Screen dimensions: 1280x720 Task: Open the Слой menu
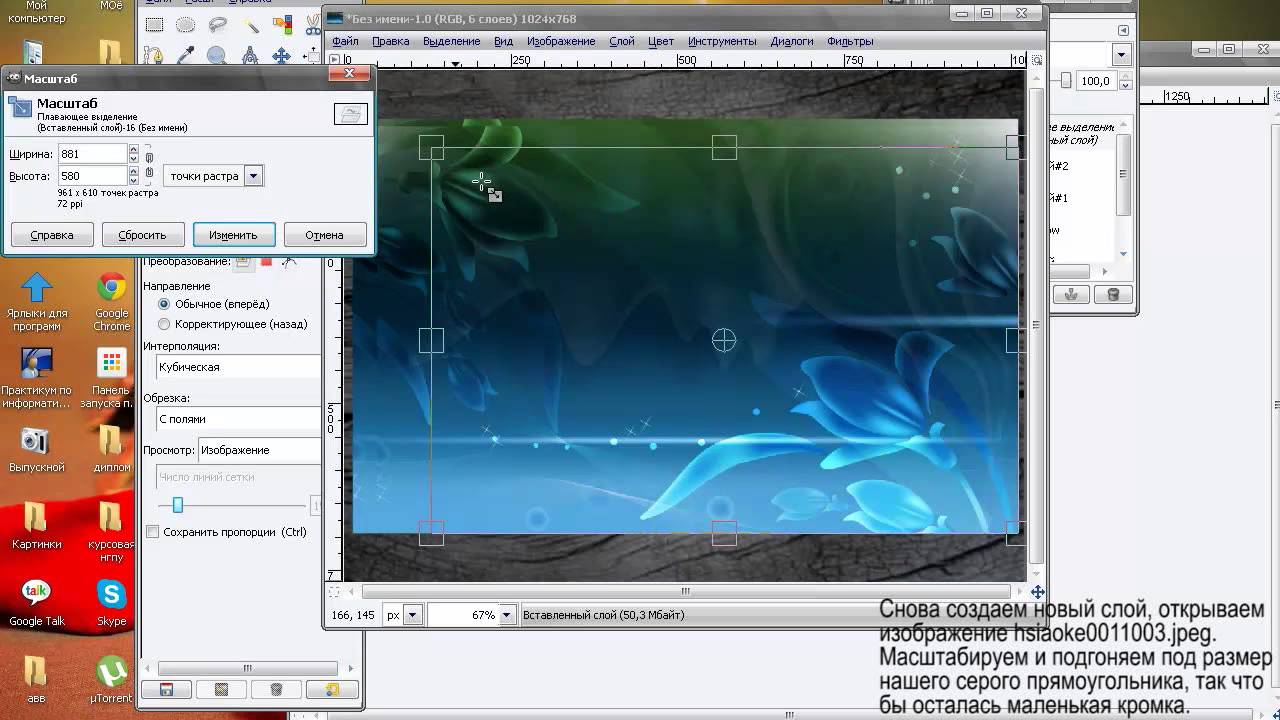coord(622,41)
